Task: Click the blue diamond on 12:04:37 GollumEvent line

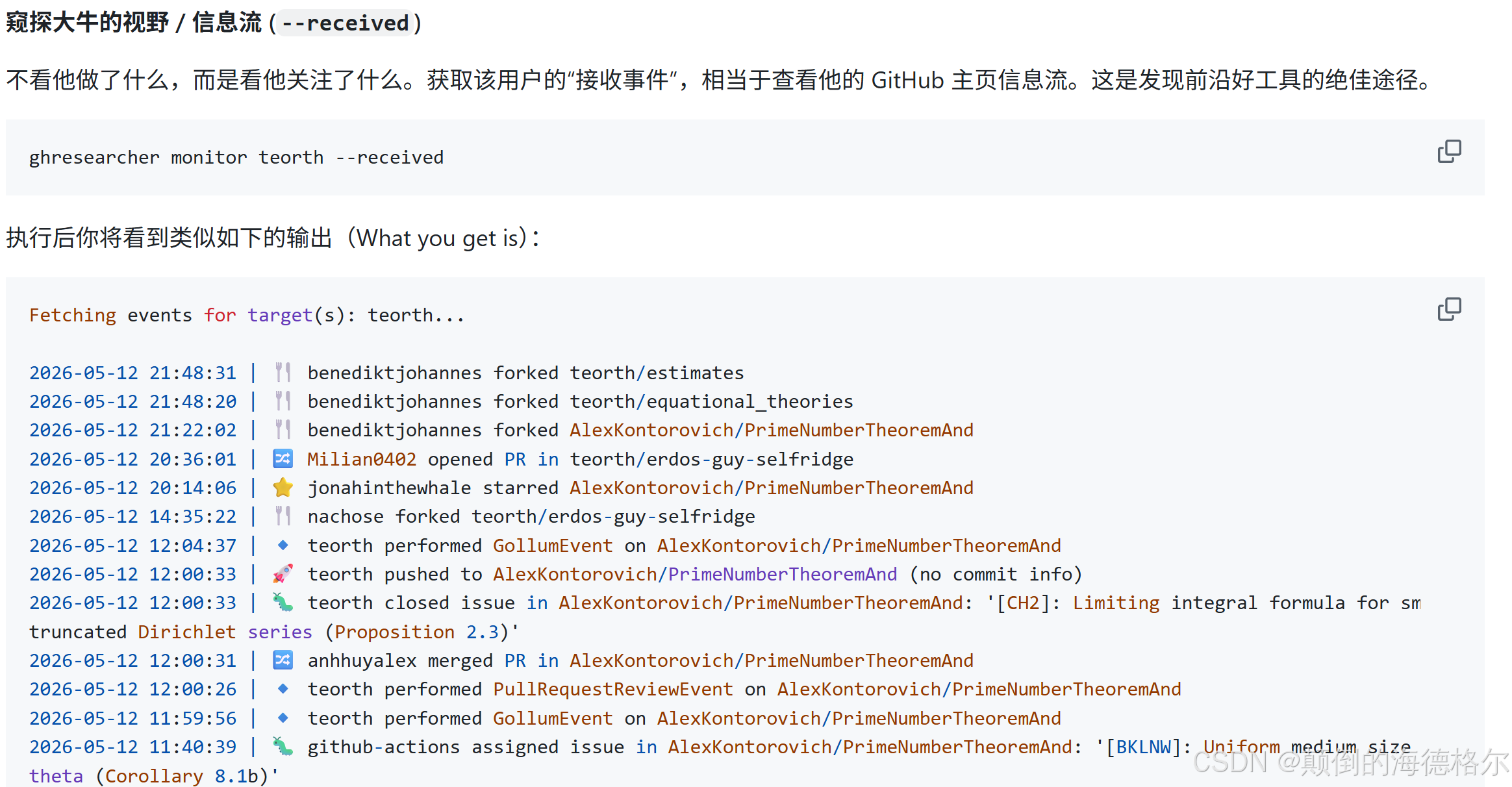Action: pos(283,545)
